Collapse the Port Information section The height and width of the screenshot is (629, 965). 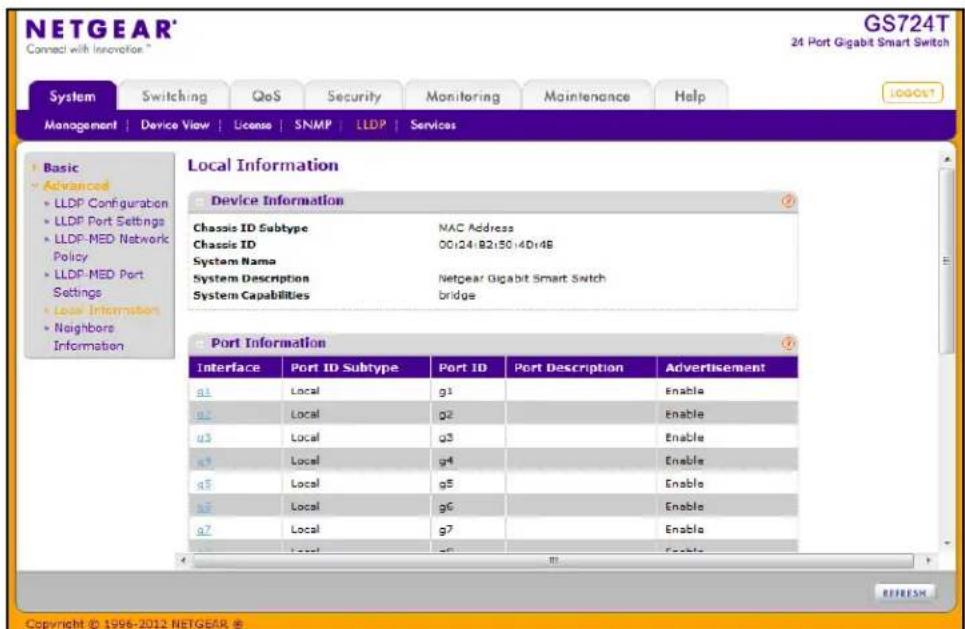tap(199, 344)
